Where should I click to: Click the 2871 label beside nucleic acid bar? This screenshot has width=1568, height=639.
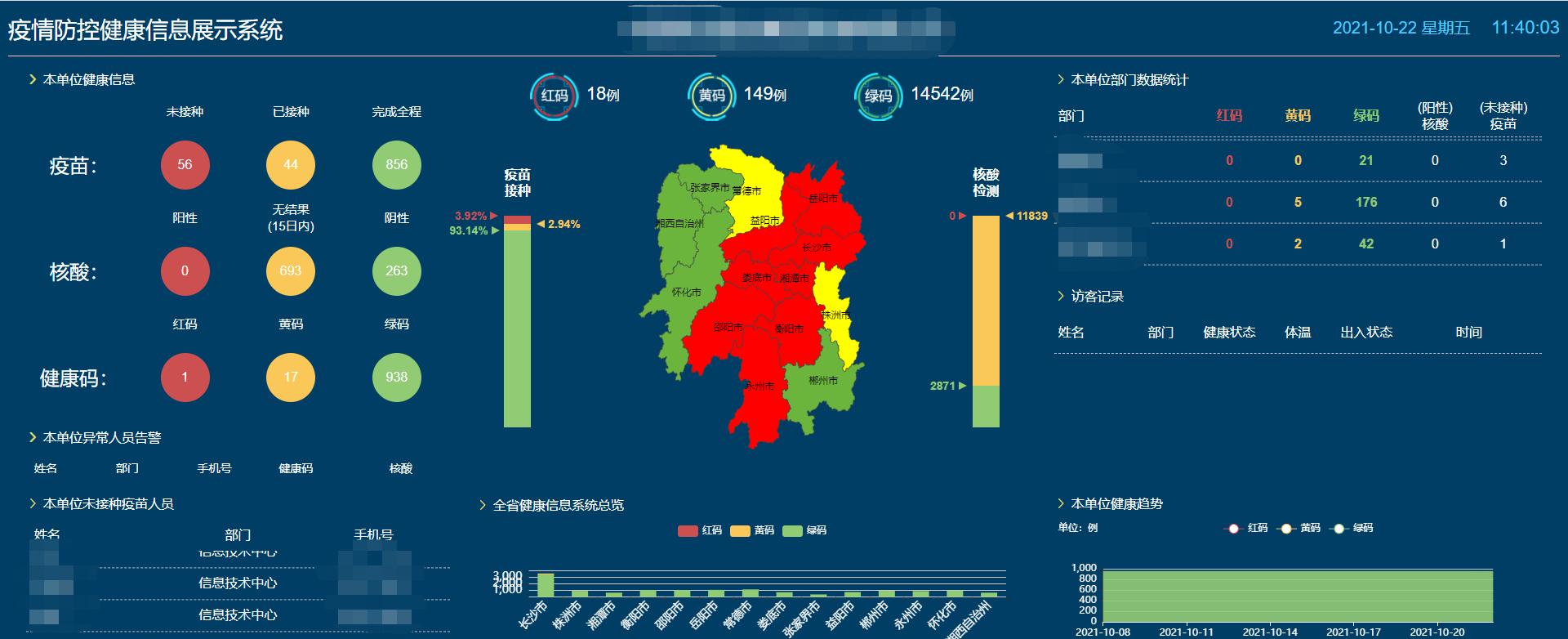click(942, 386)
